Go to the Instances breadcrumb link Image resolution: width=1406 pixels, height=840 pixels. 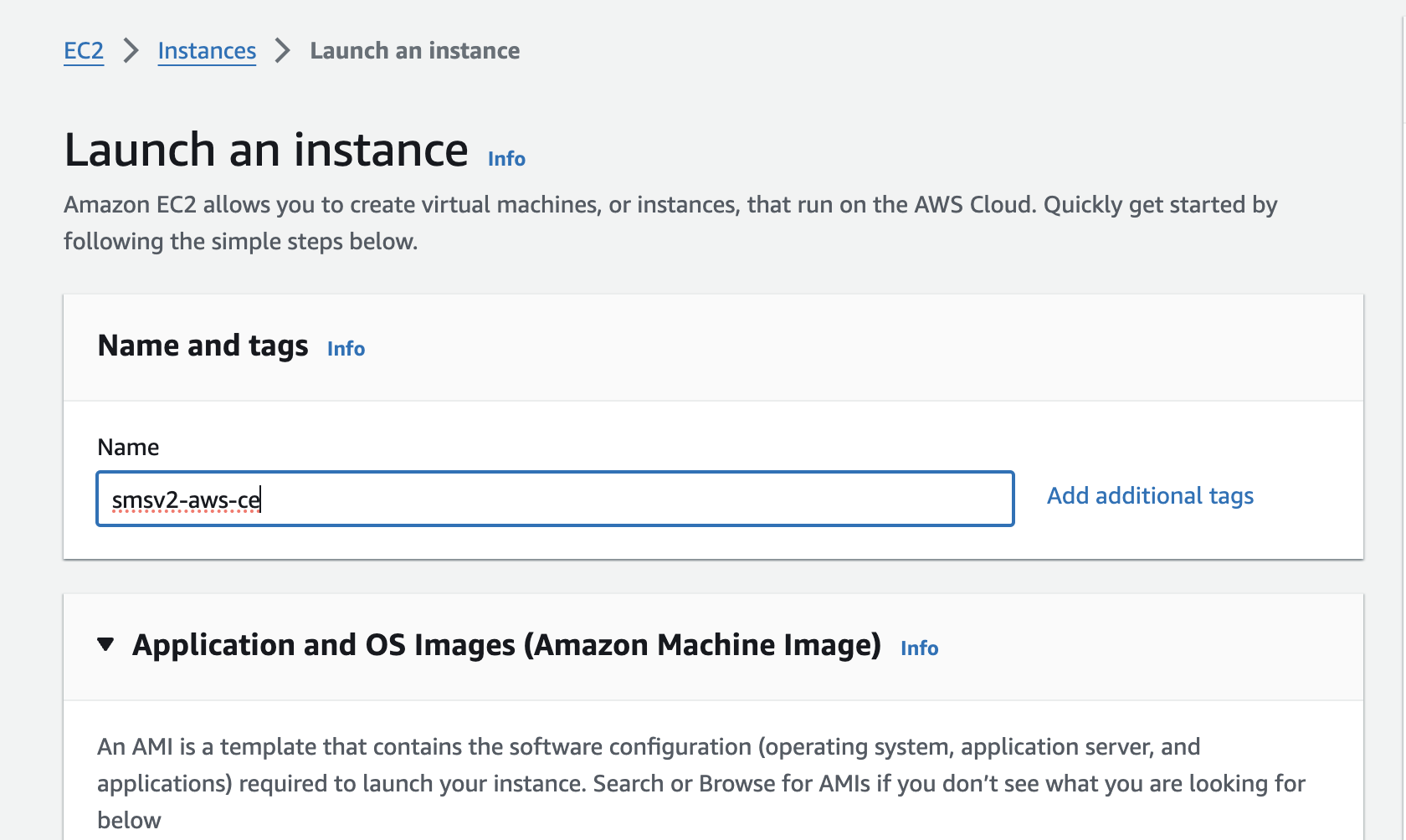[x=207, y=51]
